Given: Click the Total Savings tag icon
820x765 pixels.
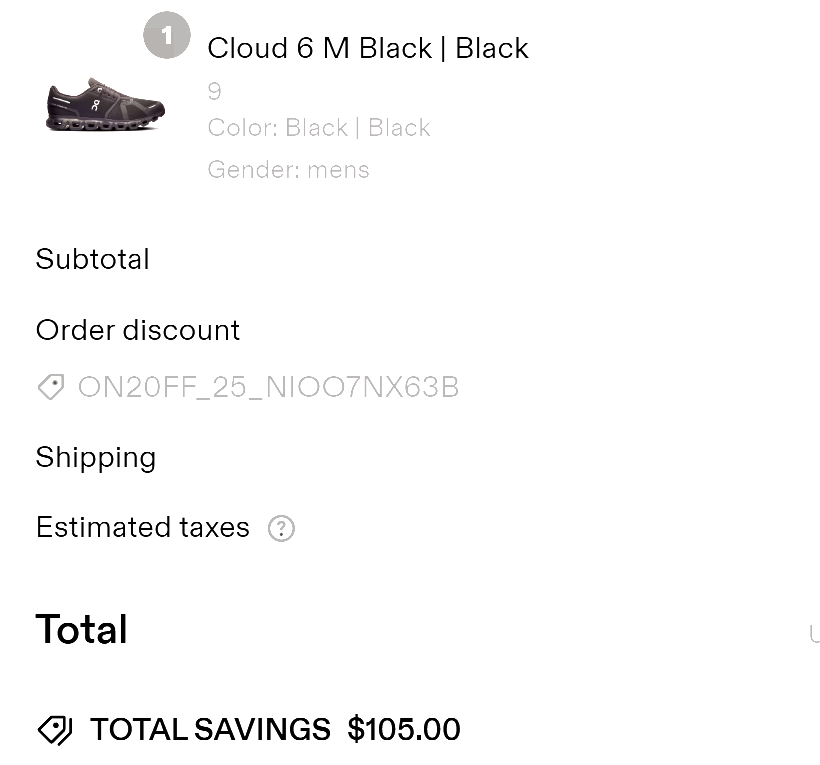Looking at the screenshot, I should click(x=55, y=730).
